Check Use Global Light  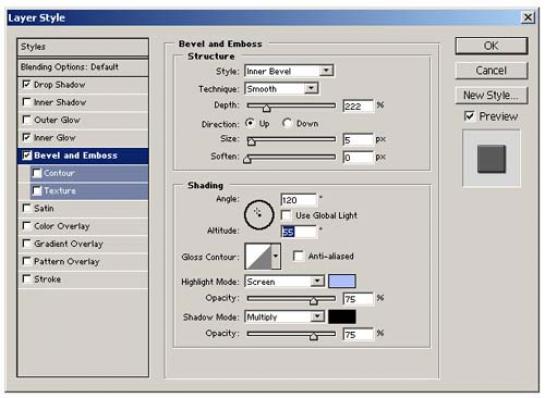(x=286, y=216)
